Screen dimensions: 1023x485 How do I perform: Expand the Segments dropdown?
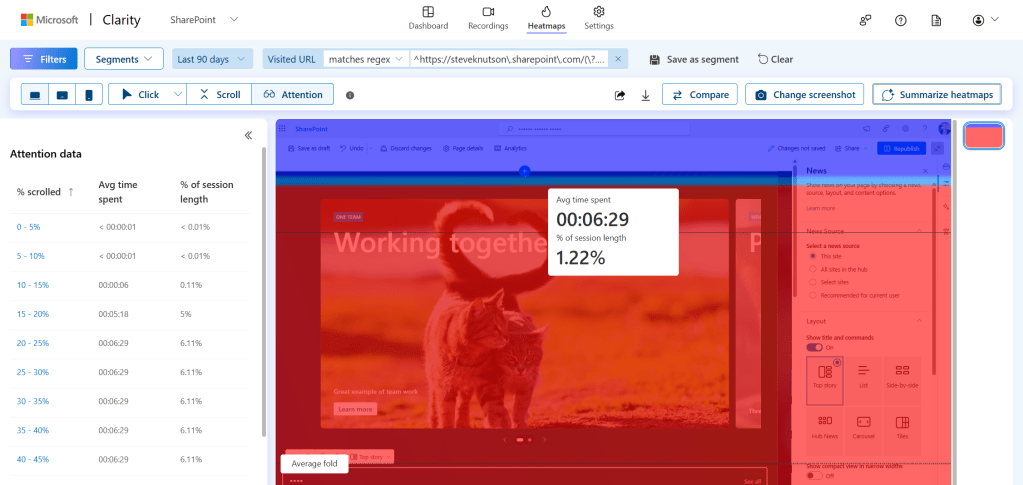pyautogui.click(x=124, y=59)
